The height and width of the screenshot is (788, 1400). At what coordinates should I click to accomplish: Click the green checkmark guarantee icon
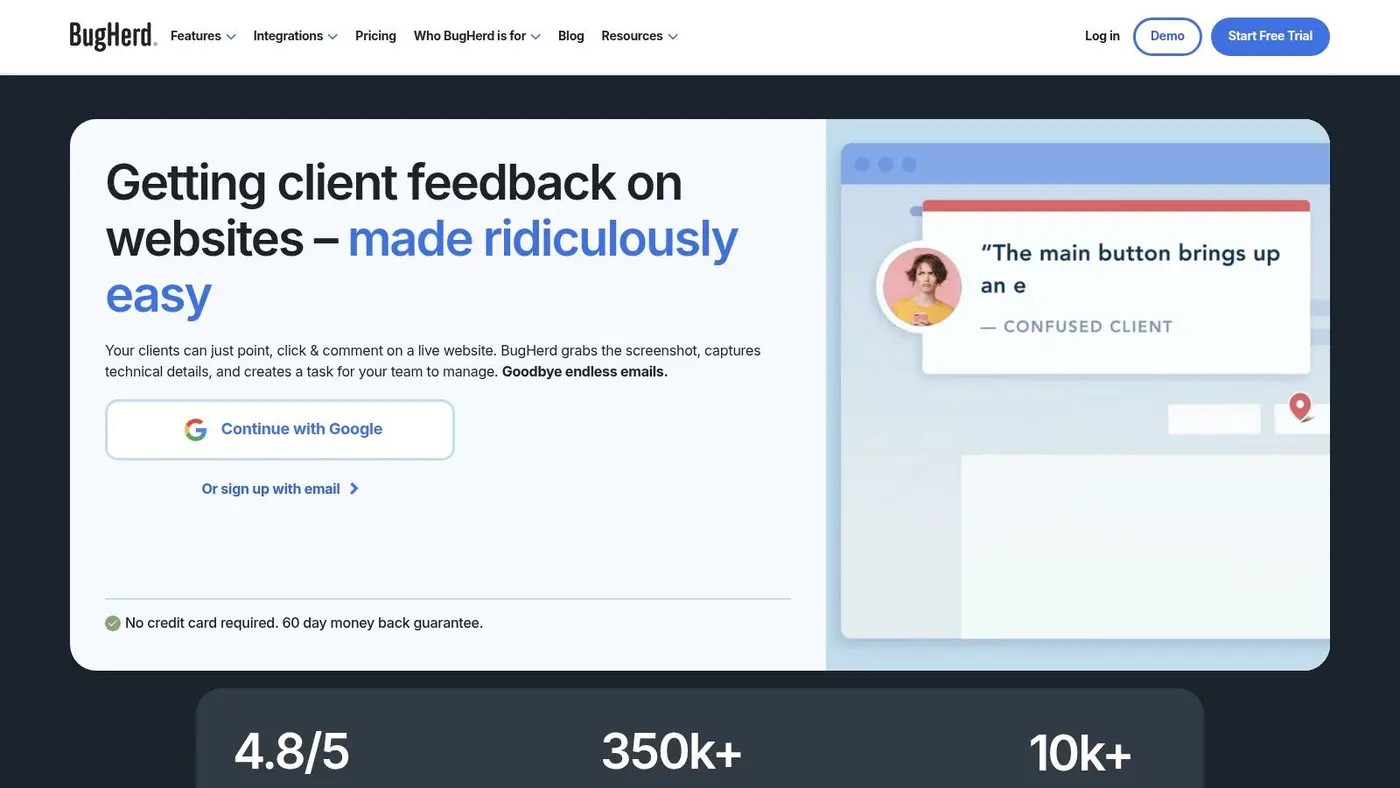point(113,623)
